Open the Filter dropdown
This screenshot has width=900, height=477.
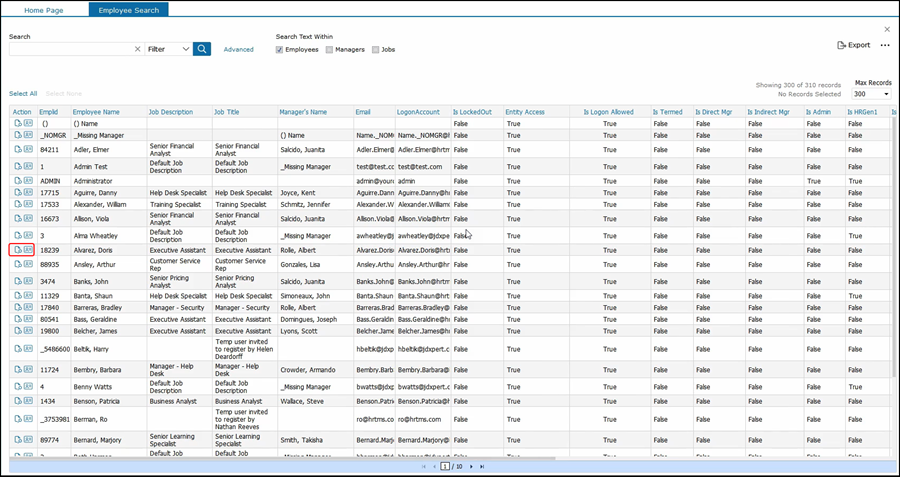coord(168,49)
